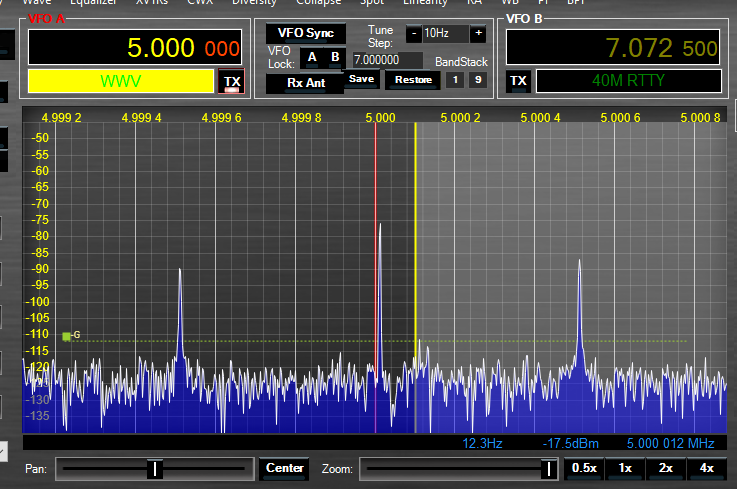Click VFO B frequency display 7.072 500
737x489 pixels.
tap(613, 47)
